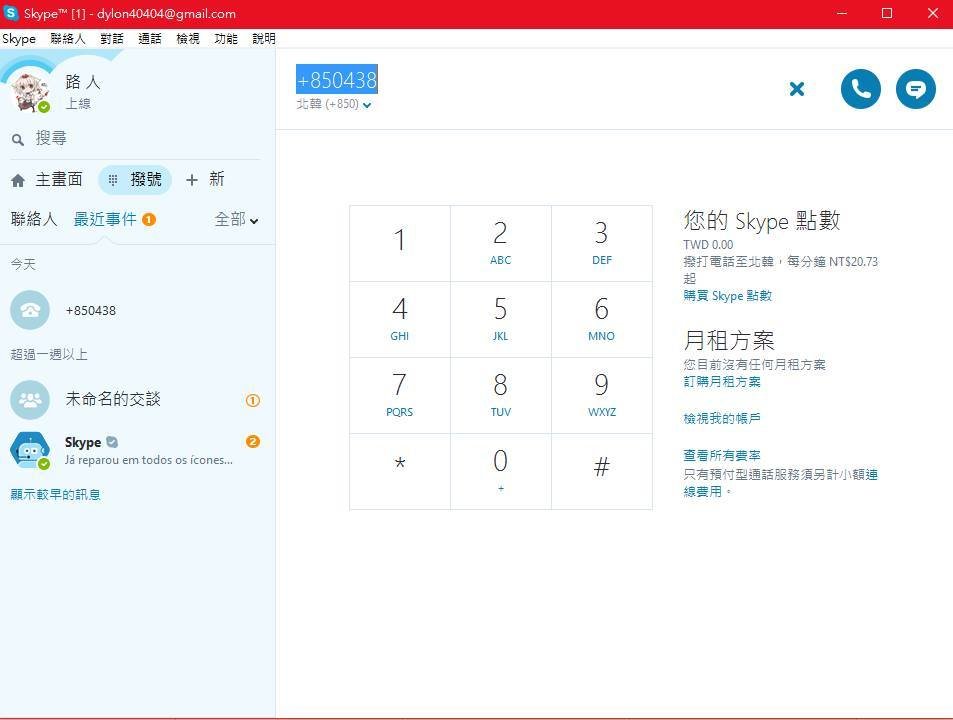Tap the dial pad key 1
The height and width of the screenshot is (720, 953).
click(x=400, y=243)
